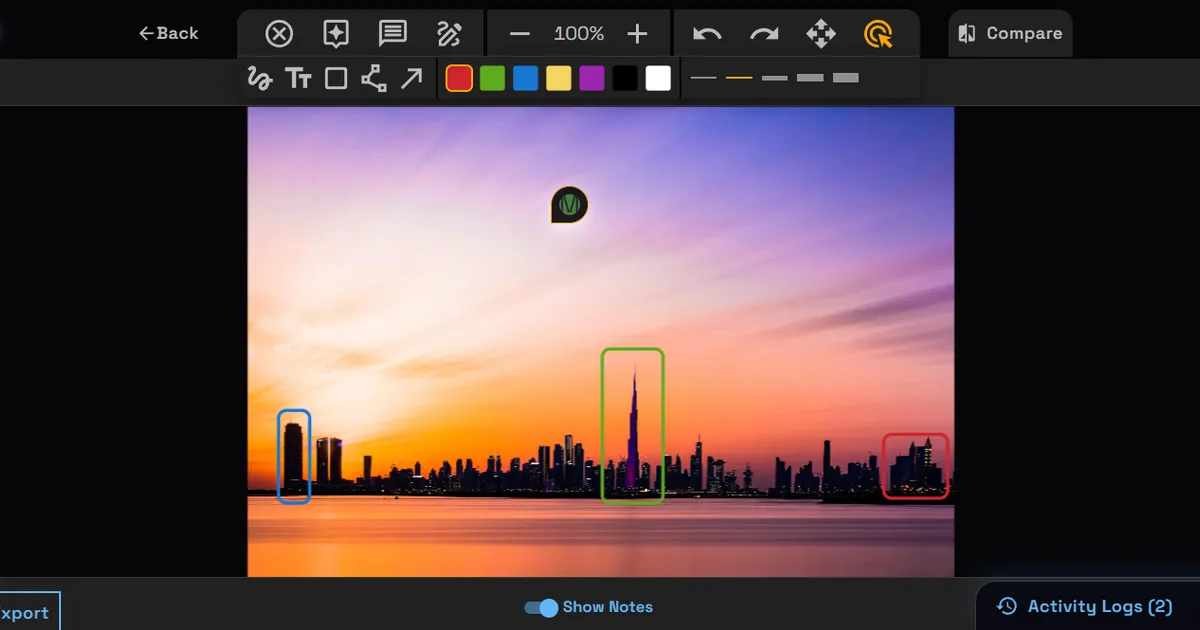Choose the pointer select tool
The image size is (1200, 630).
pyautogui.click(x=878, y=34)
